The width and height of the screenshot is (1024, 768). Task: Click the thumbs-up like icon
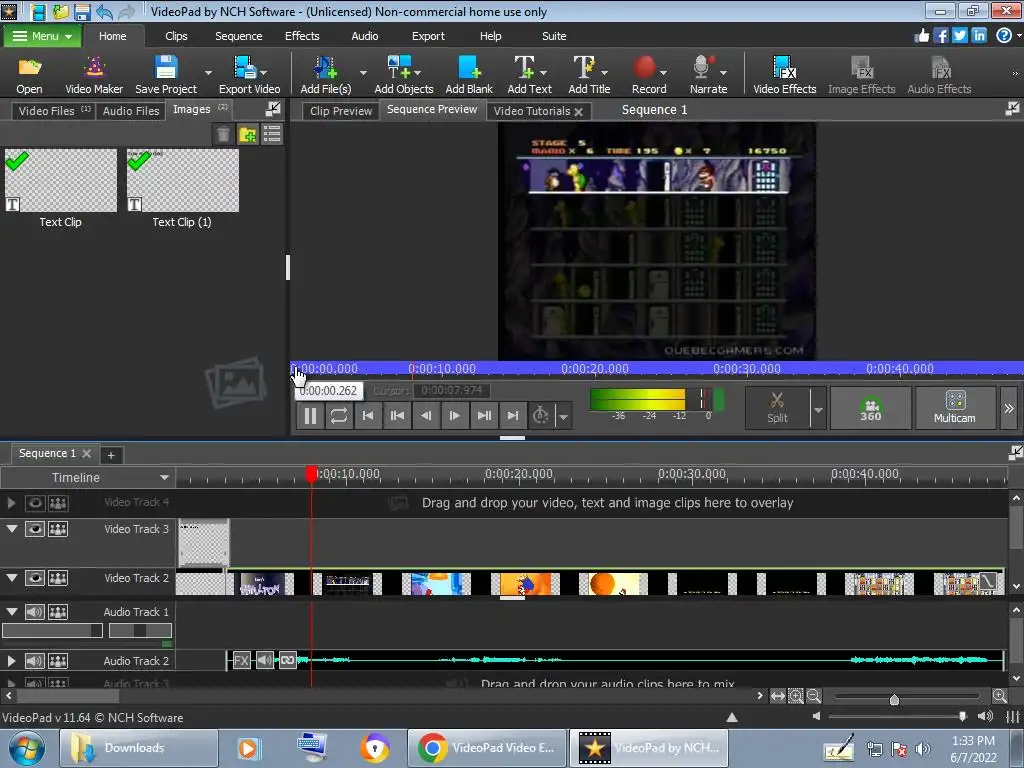921,36
